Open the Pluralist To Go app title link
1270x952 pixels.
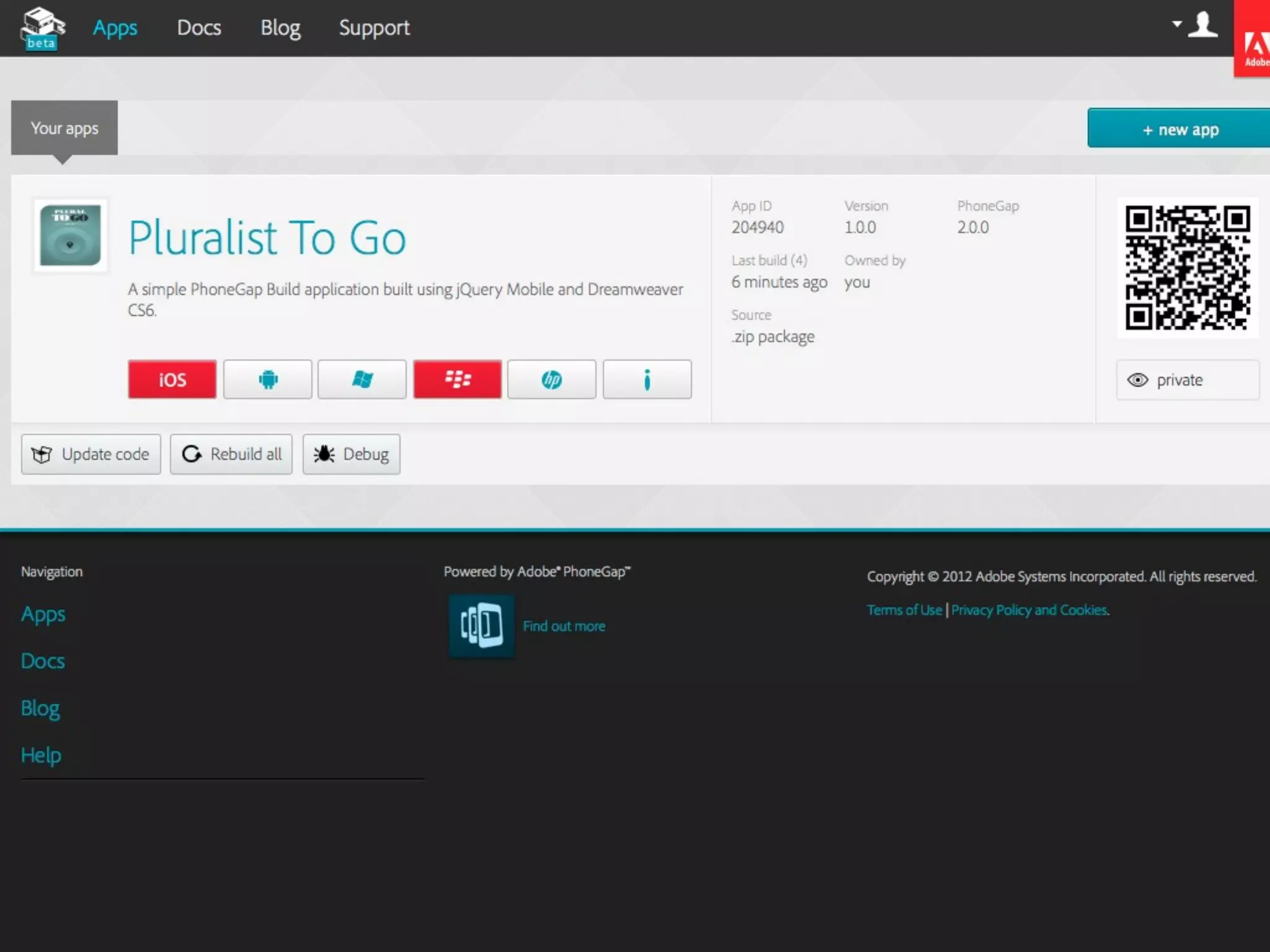coord(267,237)
